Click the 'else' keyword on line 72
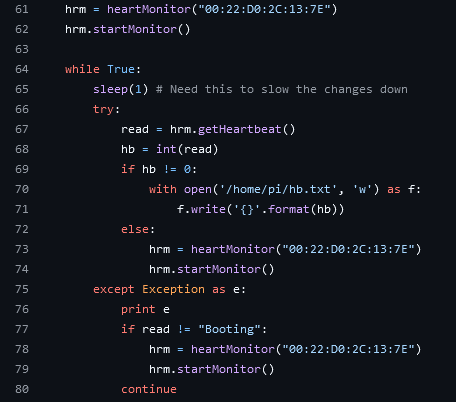This screenshot has width=456, height=402. [x=135, y=229]
